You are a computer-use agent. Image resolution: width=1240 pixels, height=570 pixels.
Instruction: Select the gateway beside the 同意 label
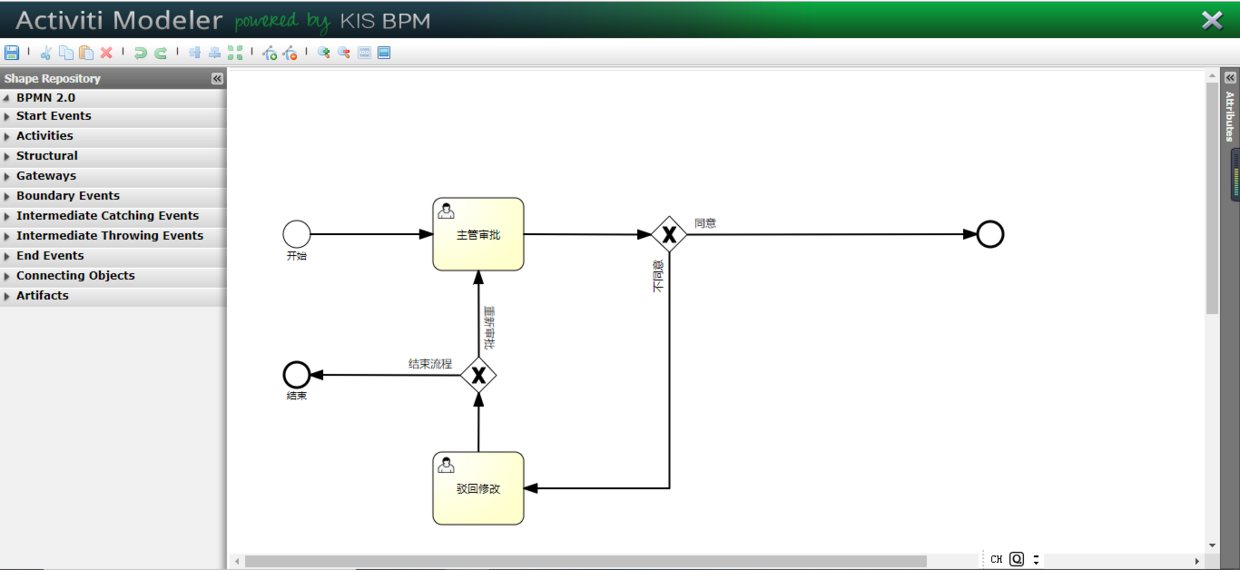tap(669, 235)
